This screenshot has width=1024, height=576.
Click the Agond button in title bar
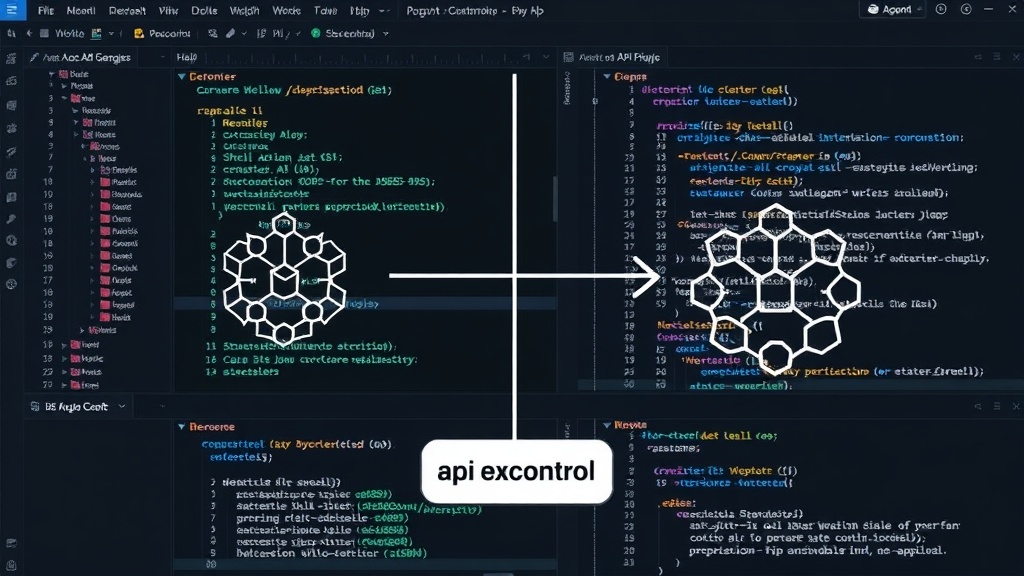pyautogui.click(x=894, y=9)
